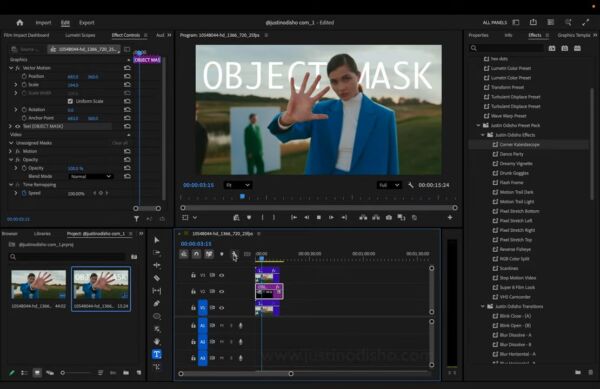Open the Blend Mode dropdown
The width and height of the screenshot is (600, 389).
pos(91,176)
